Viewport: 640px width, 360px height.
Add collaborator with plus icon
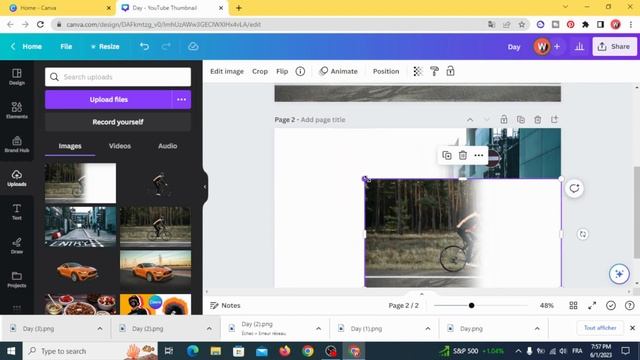557,47
